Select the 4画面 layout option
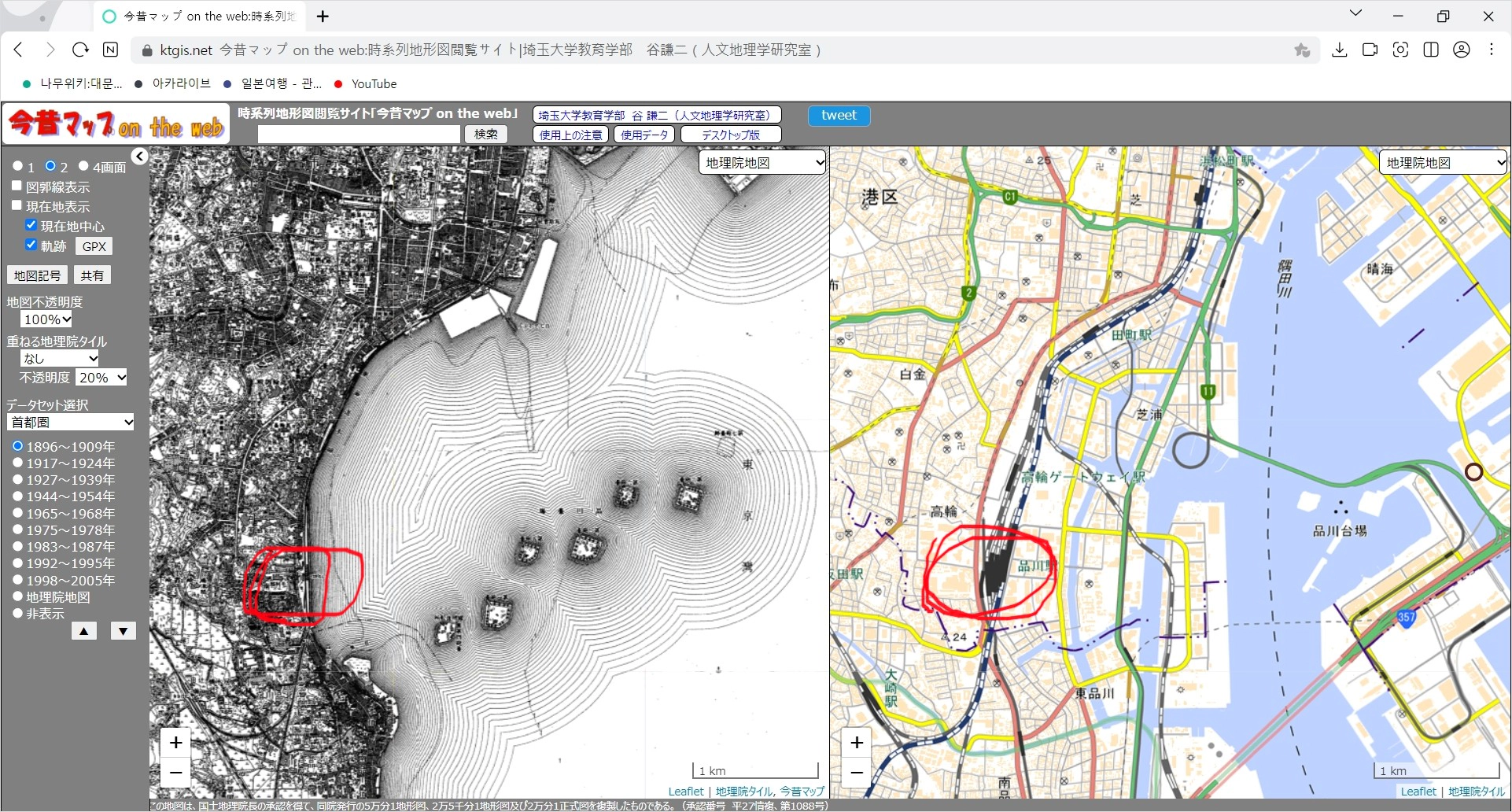 click(83, 166)
